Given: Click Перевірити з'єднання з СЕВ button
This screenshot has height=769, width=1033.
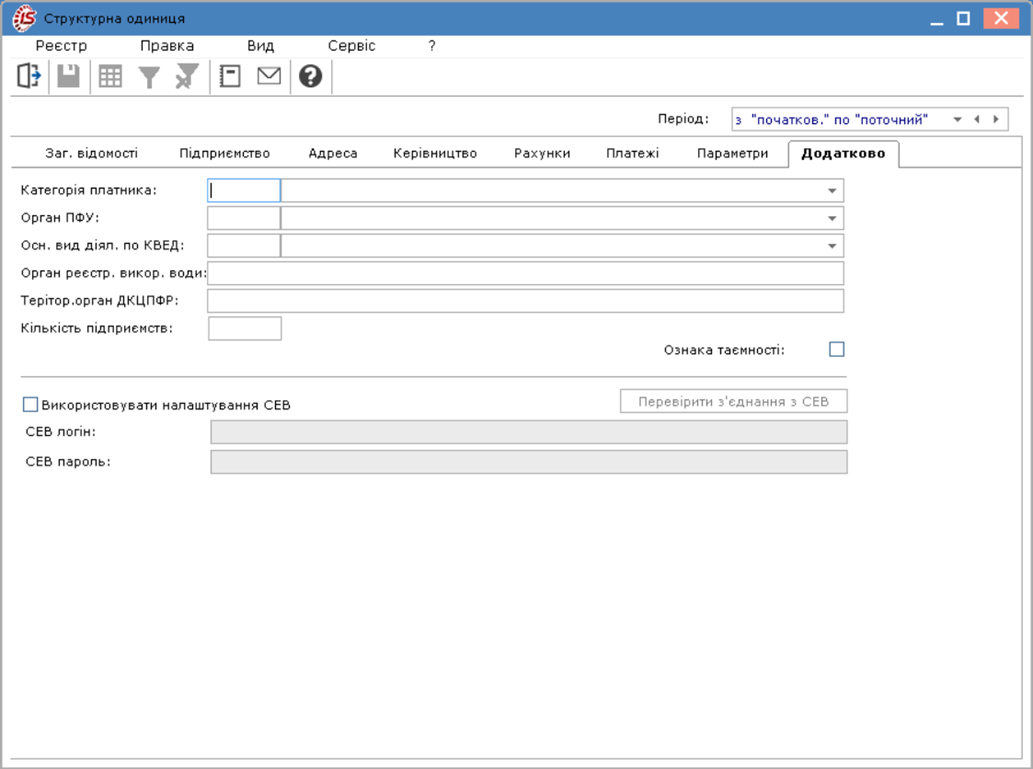Looking at the screenshot, I should [x=733, y=401].
